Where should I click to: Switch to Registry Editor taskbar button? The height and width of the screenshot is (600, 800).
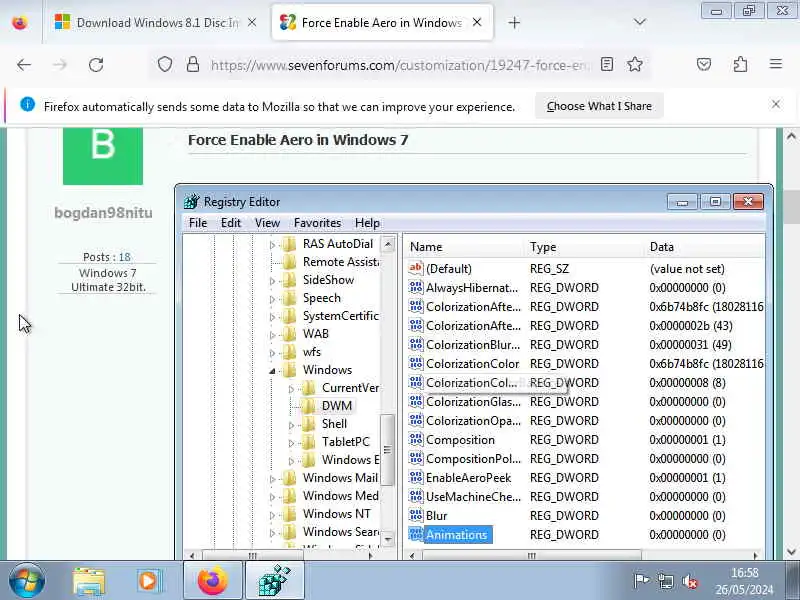275,580
